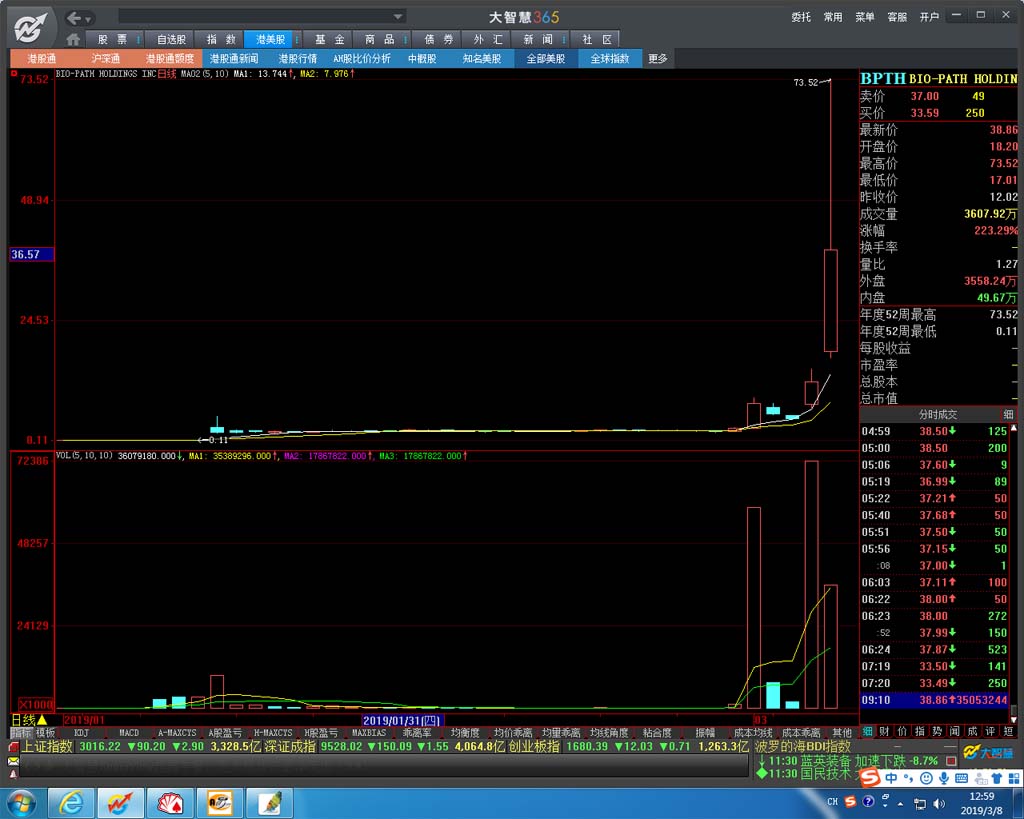The image size is (1024, 819).
Task: Select 全部美股 sub-tab
Action: click(545, 59)
